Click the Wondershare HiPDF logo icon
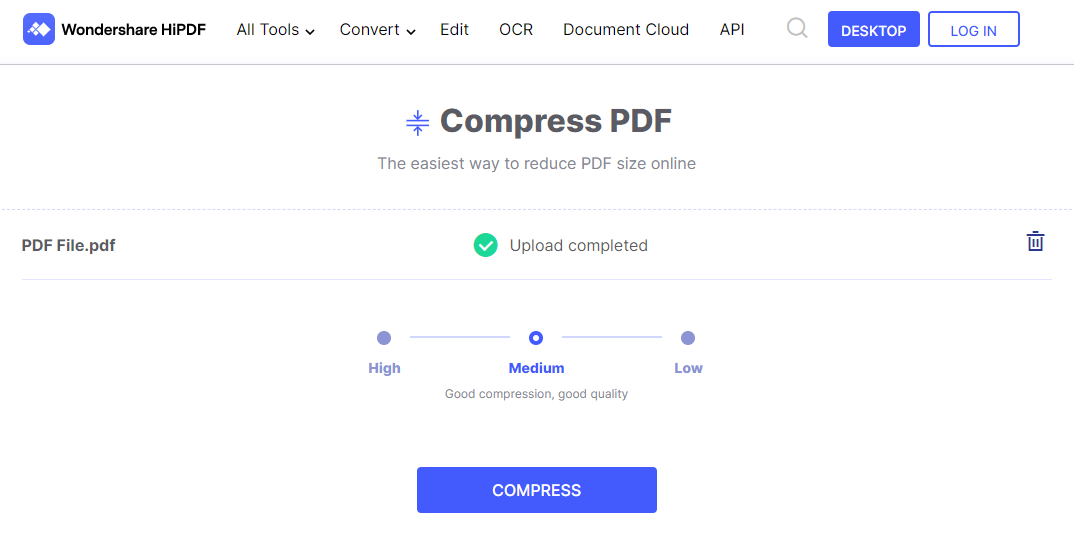Screen dimensions: 1074x537 tap(39, 29)
